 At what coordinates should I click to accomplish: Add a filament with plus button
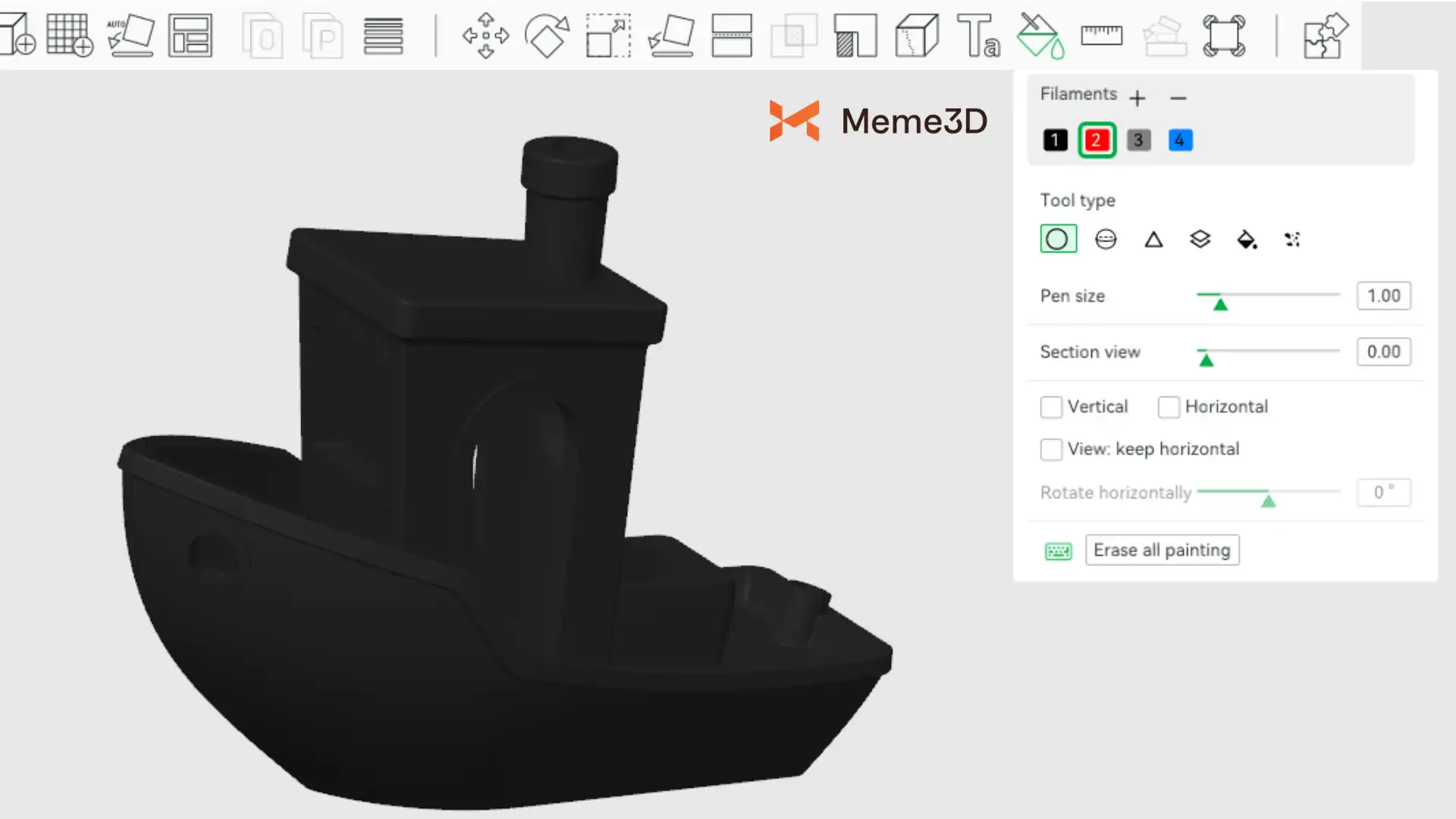1137,98
